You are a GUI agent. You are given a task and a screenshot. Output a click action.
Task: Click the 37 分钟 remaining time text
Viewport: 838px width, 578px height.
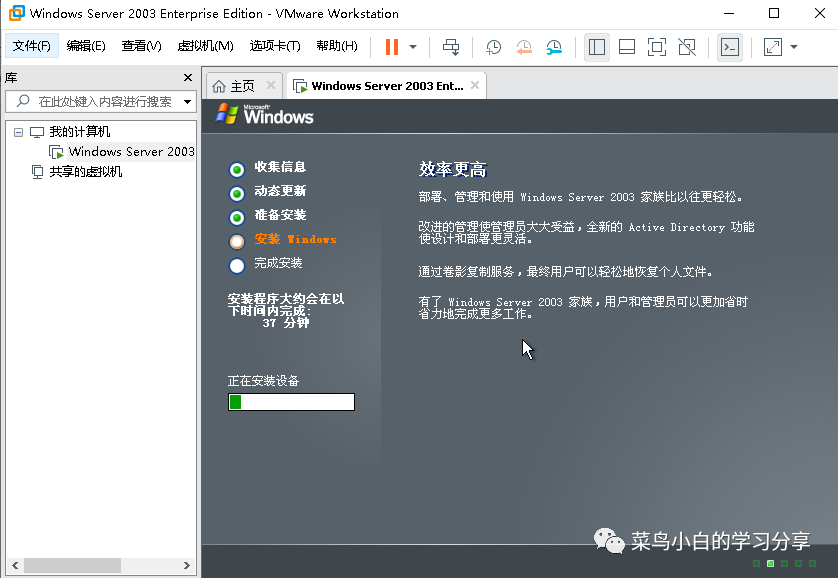pos(286,323)
